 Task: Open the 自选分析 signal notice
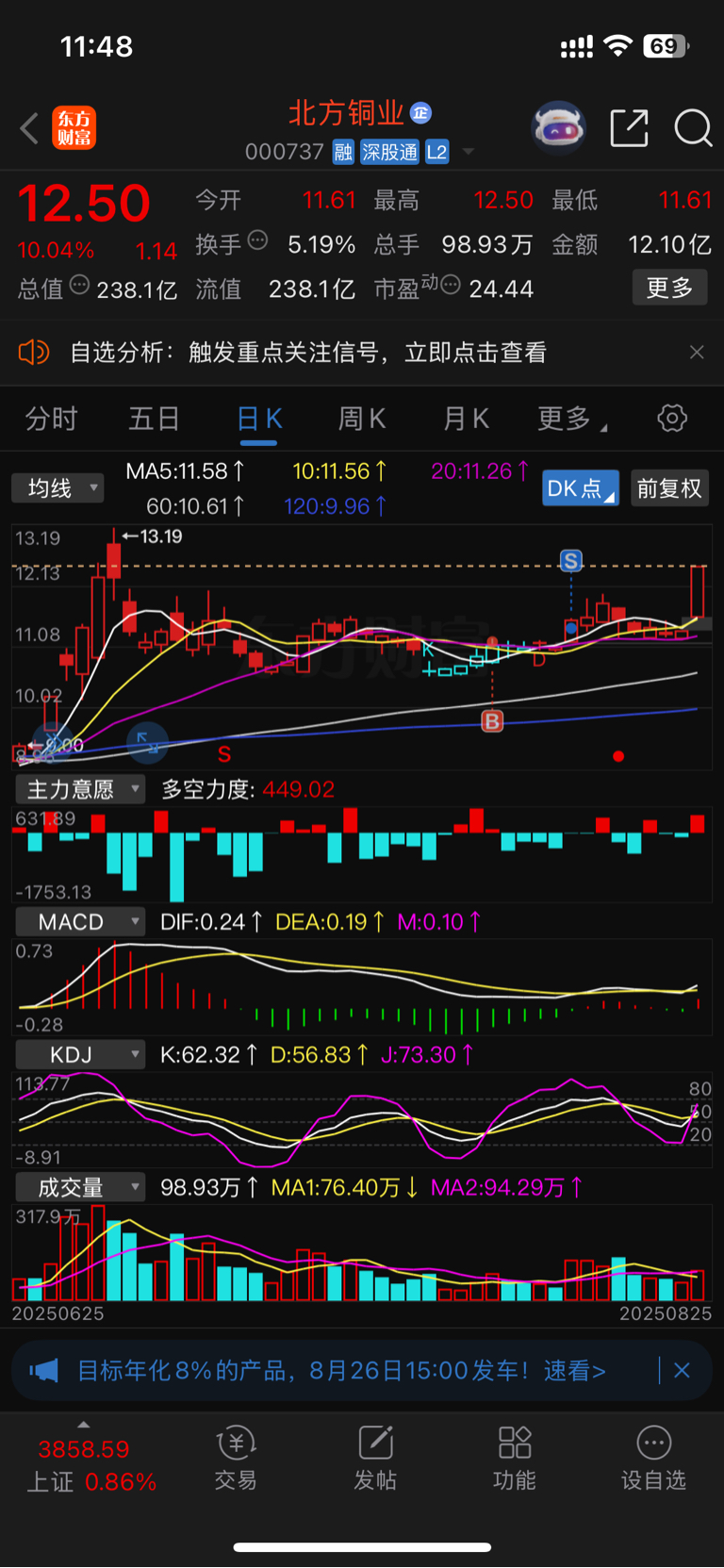(x=308, y=353)
